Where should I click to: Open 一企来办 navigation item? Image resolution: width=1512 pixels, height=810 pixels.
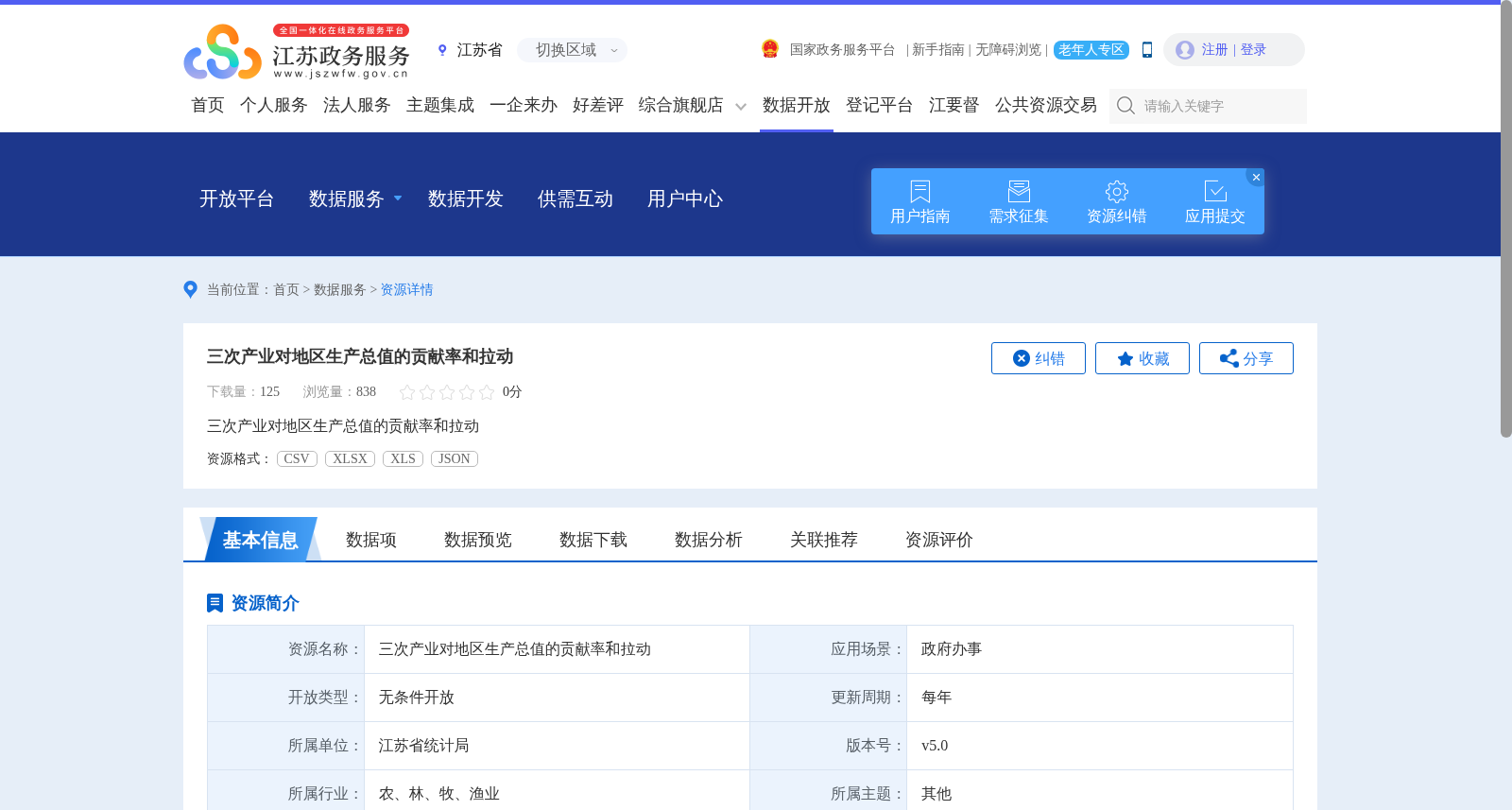524,105
